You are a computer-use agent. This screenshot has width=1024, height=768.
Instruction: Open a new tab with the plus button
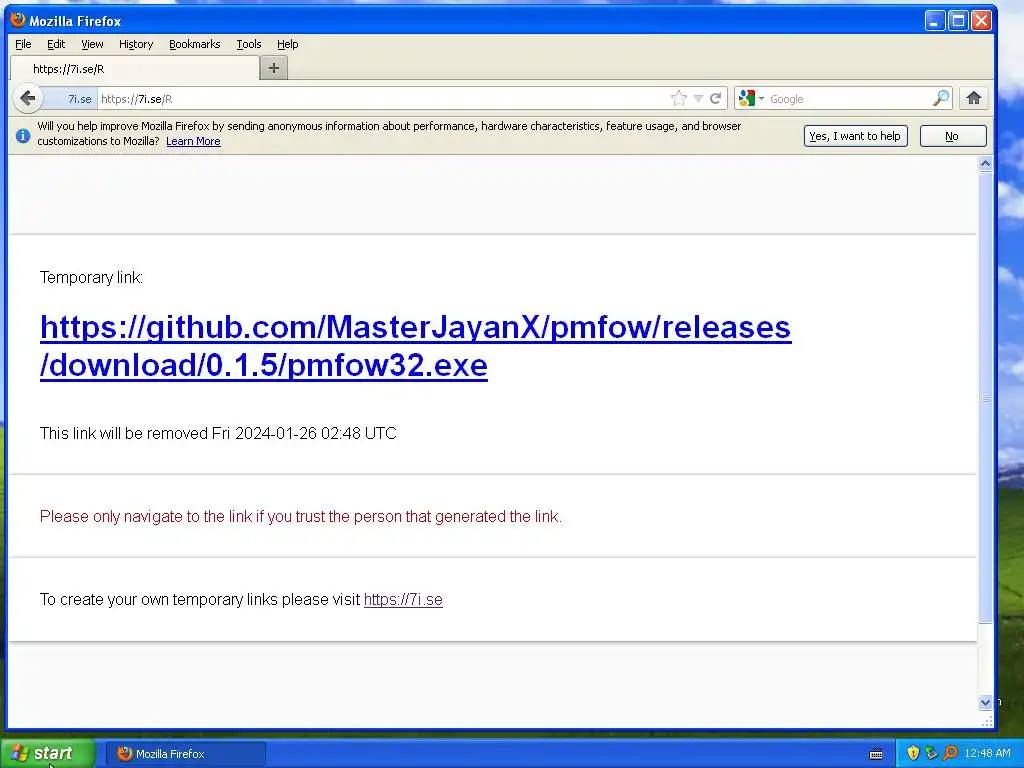pos(274,68)
